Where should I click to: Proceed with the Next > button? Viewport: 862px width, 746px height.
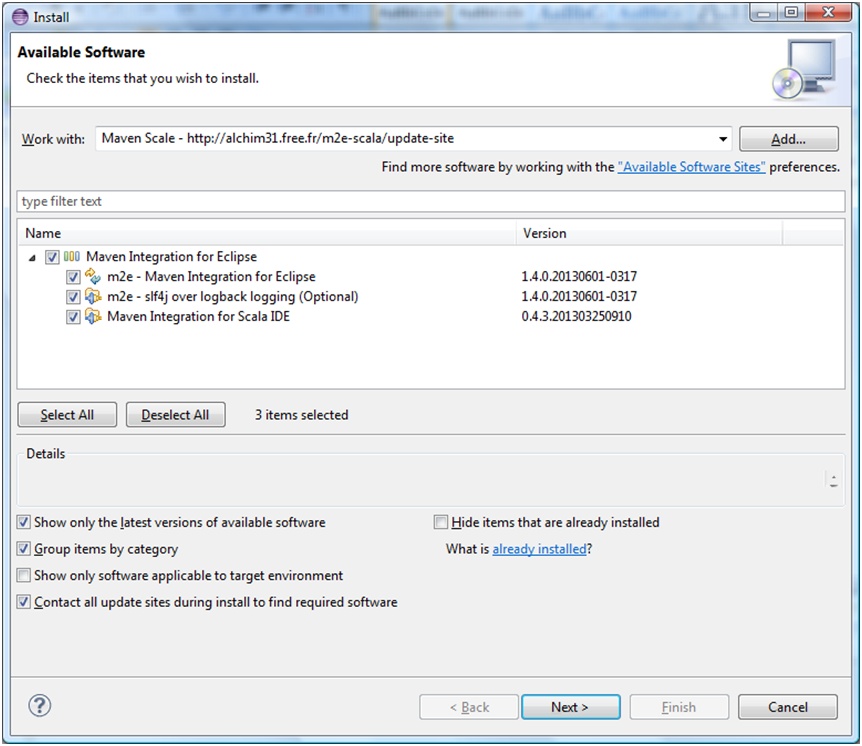pos(570,707)
